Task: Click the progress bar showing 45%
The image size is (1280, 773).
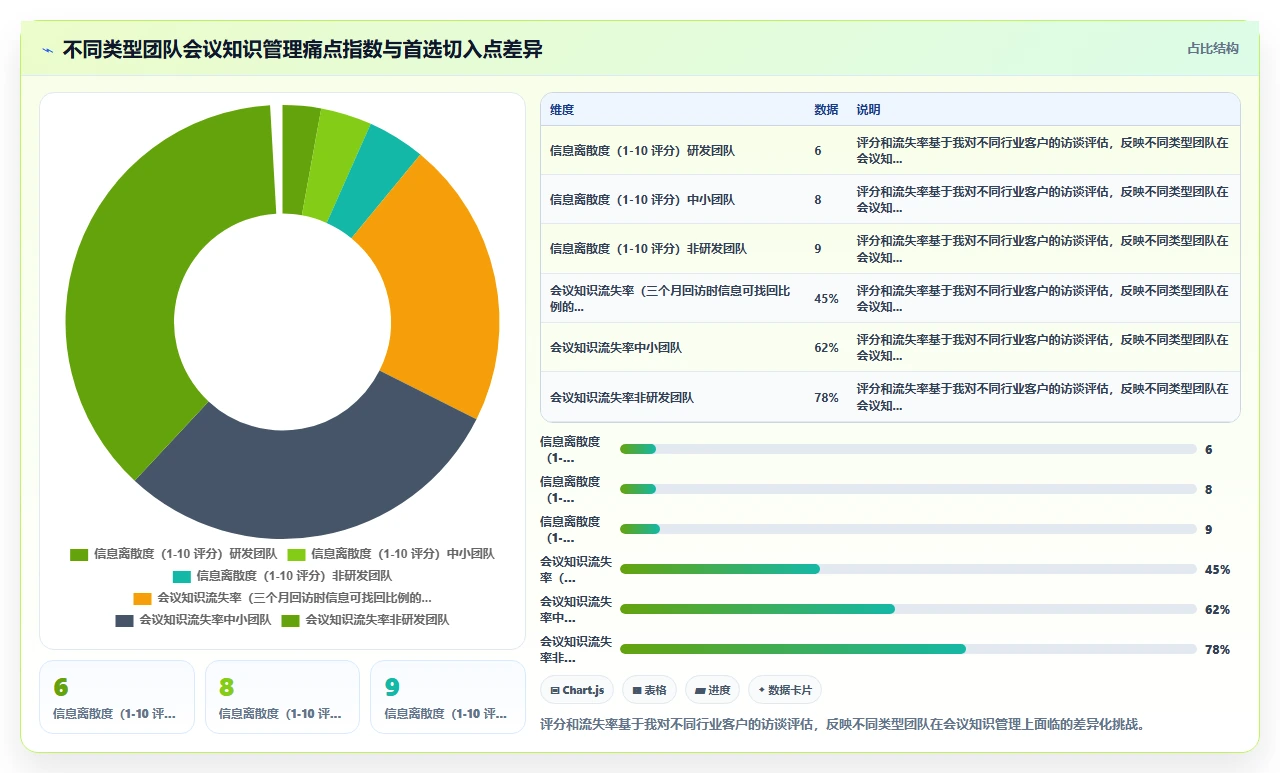Action: [x=908, y=569]
